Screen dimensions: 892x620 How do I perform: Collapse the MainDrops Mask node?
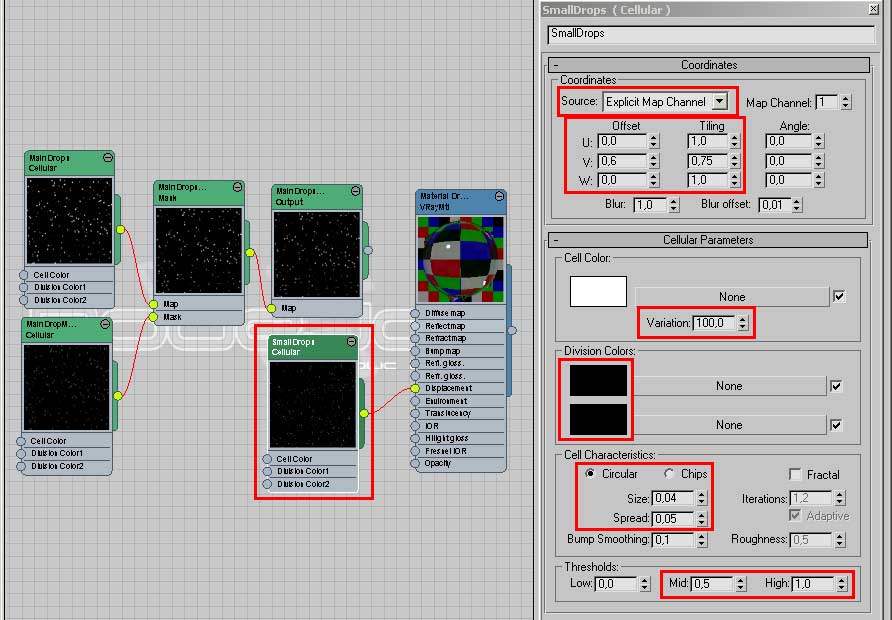point(237,187)
